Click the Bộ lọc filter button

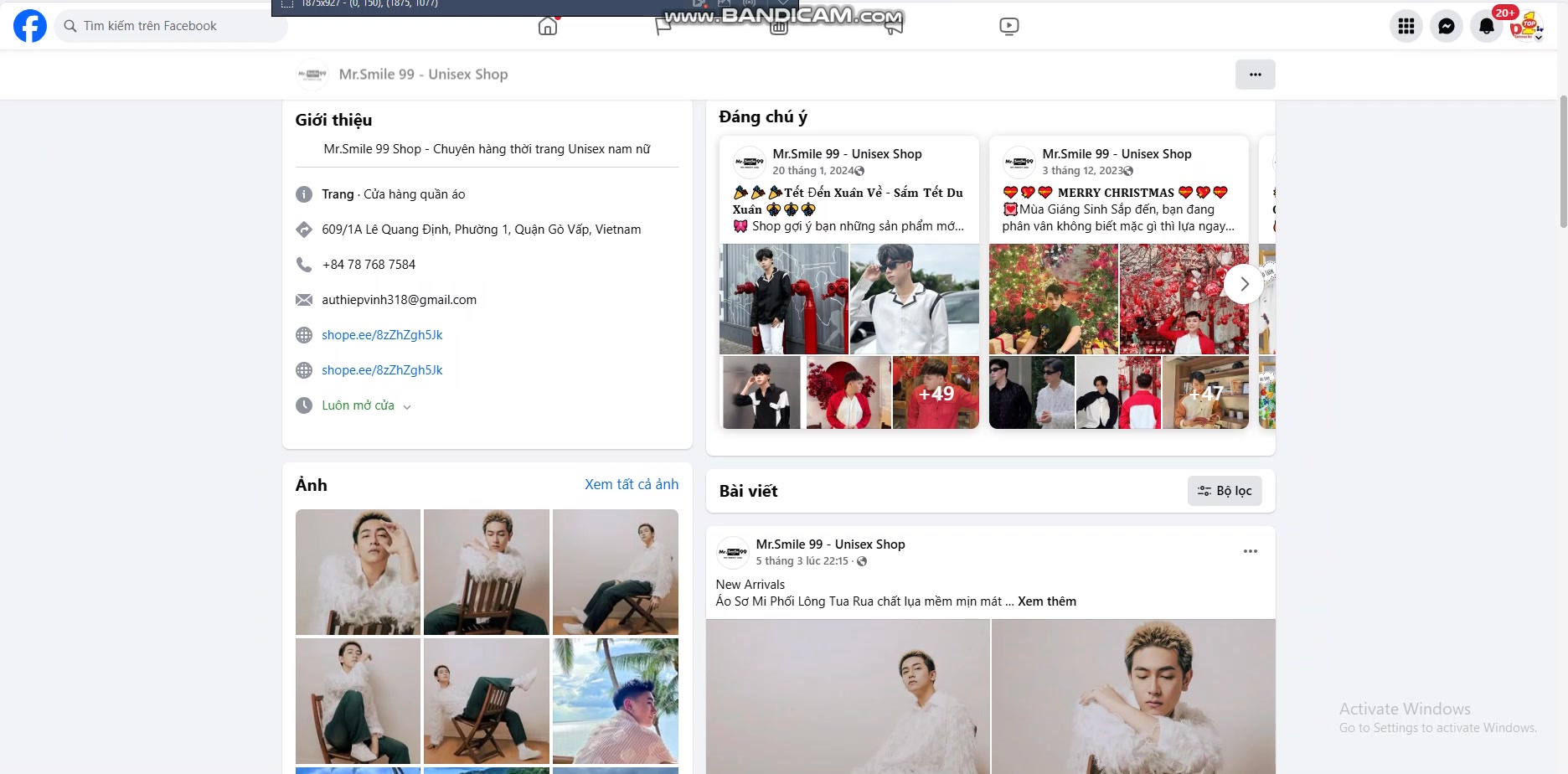click(x=1225, y=491)
